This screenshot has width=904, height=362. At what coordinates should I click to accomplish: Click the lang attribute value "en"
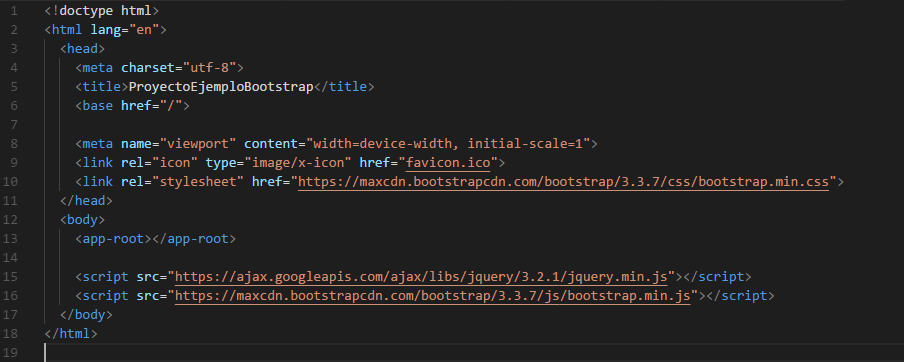tap(144, 30)
